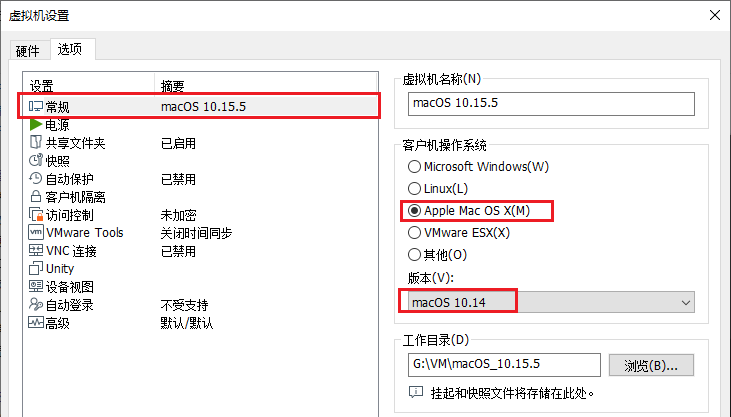Viewport: 731px width, 417px height.
Task: Click 已启用 next to 共享文件夹
Action: pos(178,143)
